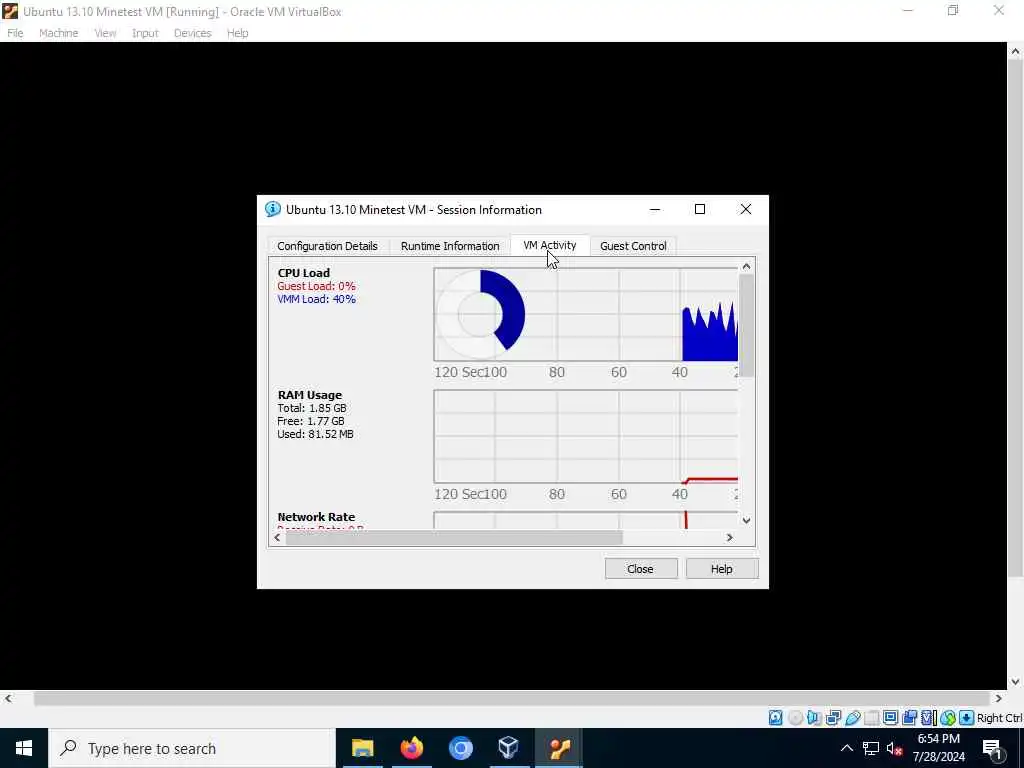Show hidden system tray icons
The height and width of the screenshot is (768, 1024).
tap(846, 748)
